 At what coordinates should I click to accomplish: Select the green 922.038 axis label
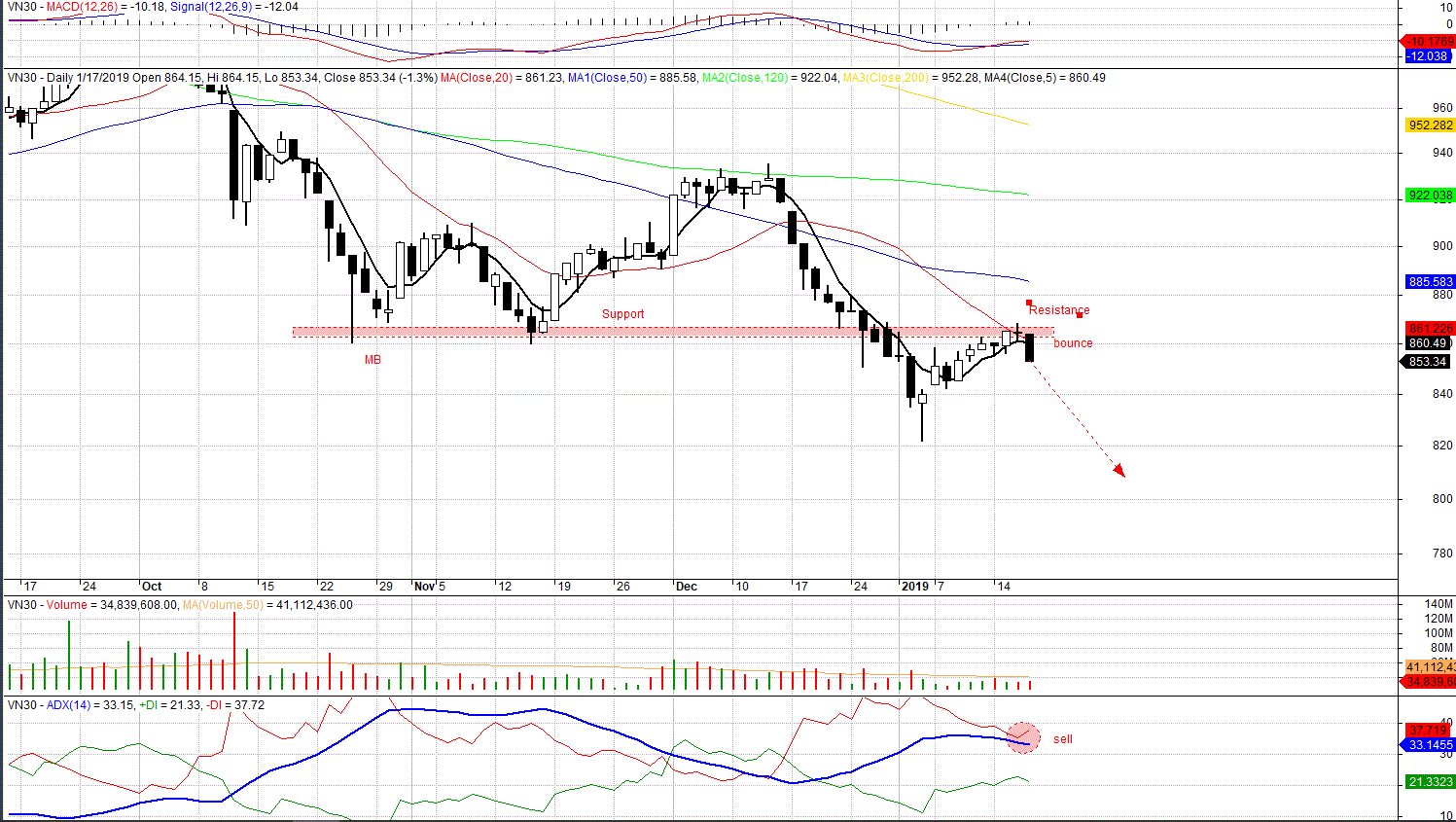click(x=1430, y=196)
